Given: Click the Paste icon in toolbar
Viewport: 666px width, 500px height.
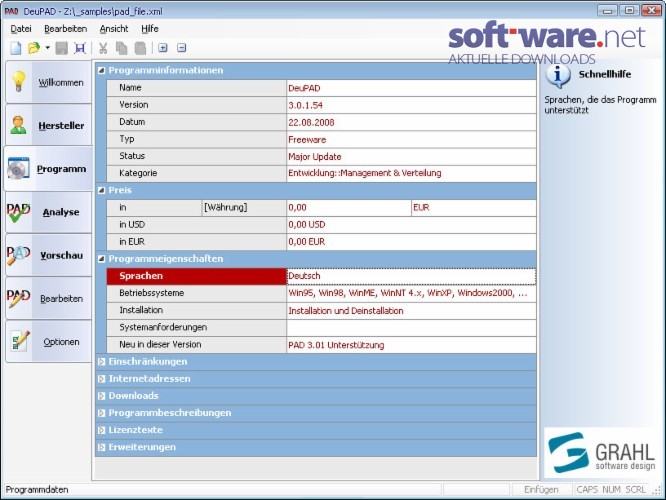Looking at the screenshot, I should click(141, 48).
